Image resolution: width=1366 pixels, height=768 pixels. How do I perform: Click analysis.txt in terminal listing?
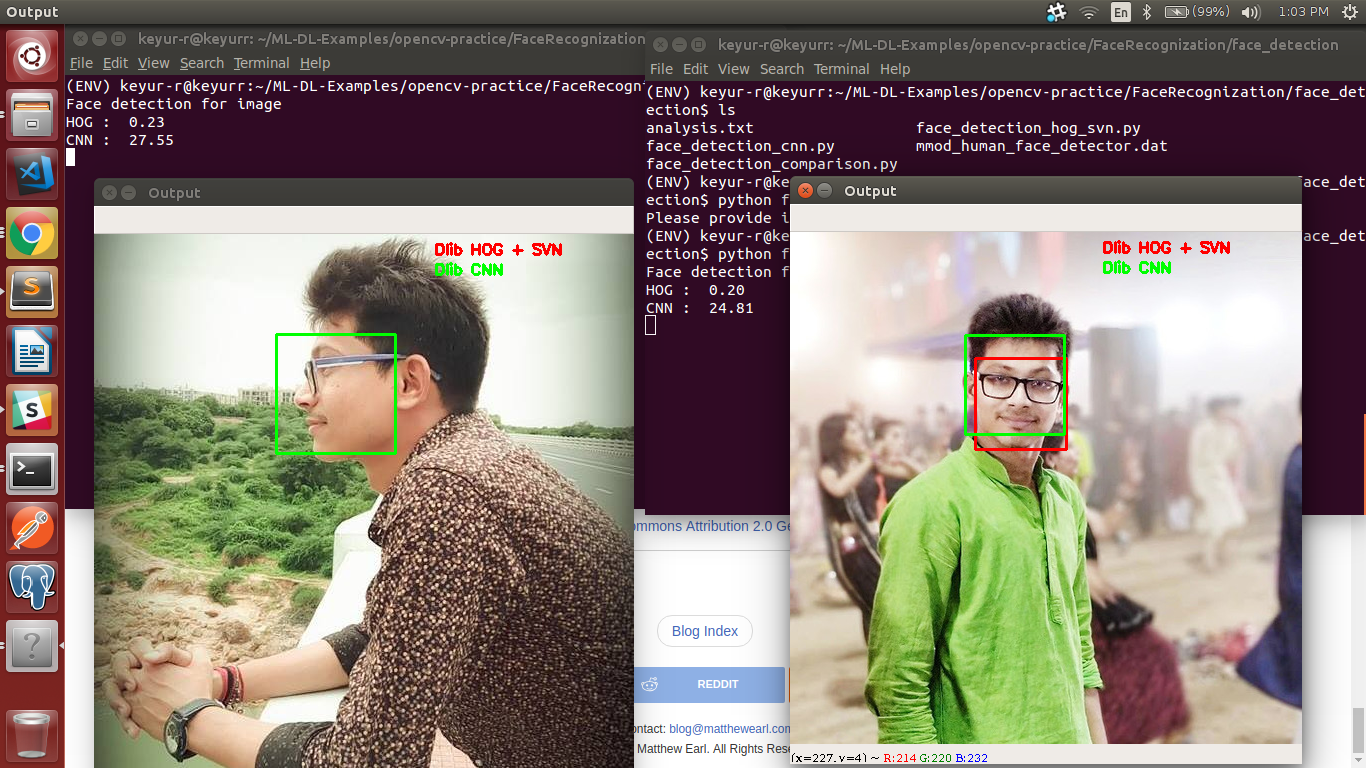point(700,128)
